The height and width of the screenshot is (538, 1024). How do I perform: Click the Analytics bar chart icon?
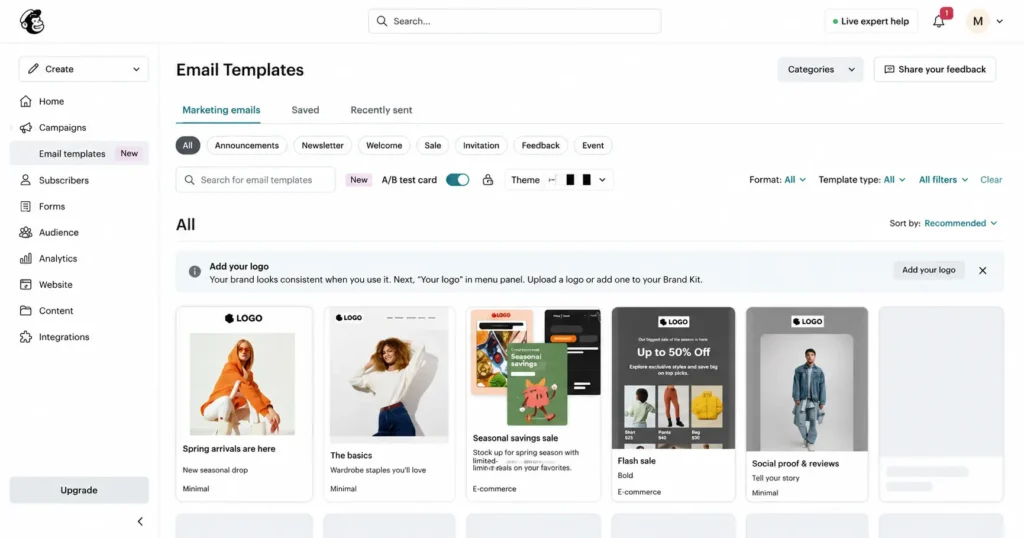[x=25, y=259]
